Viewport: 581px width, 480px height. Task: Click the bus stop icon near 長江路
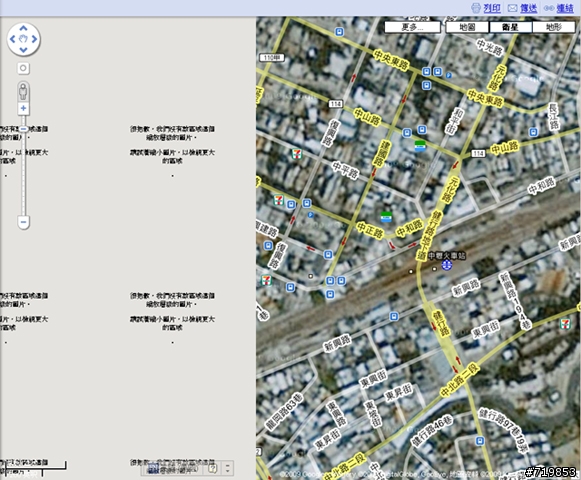point(533,132)
